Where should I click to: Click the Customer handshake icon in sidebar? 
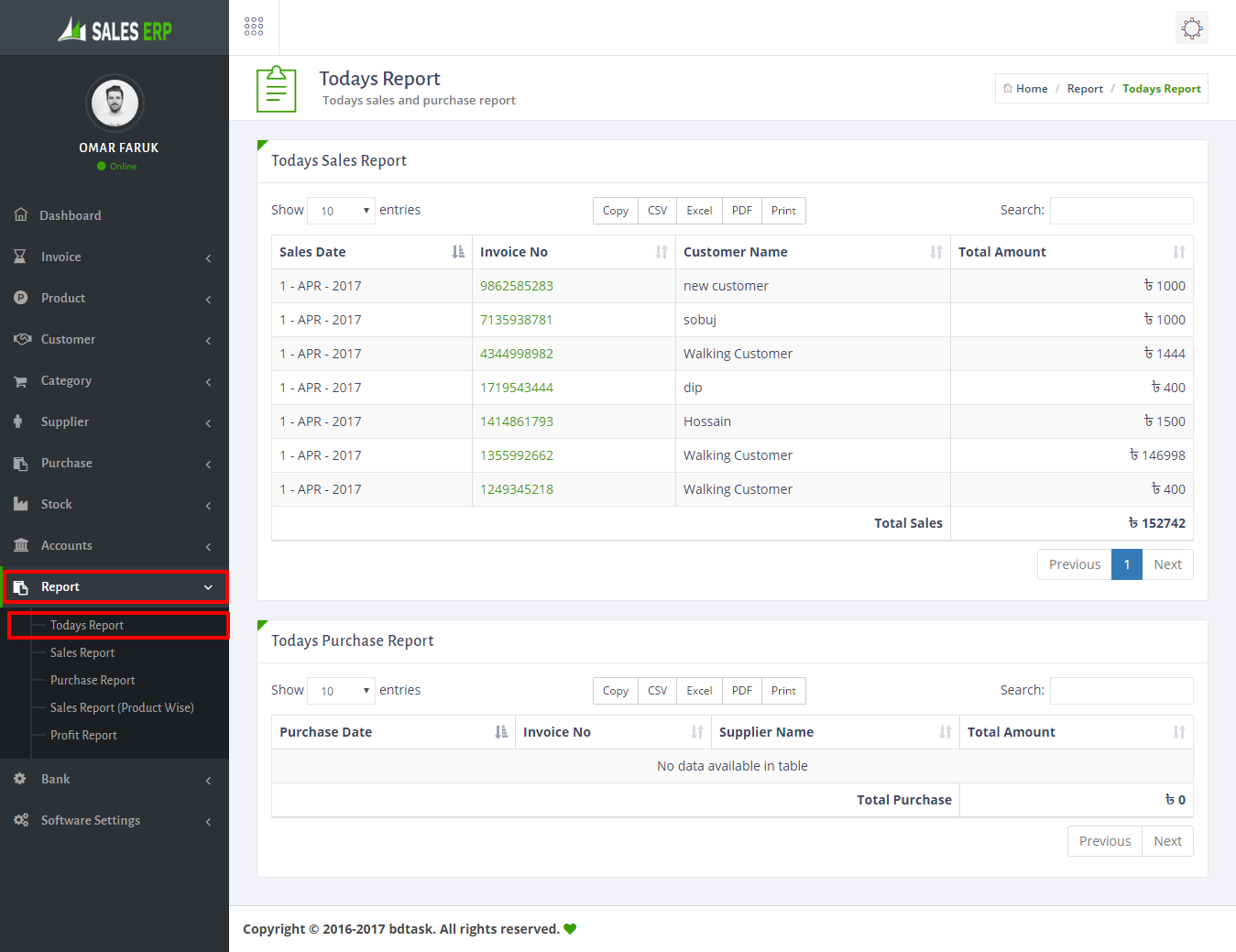point(22,339)
